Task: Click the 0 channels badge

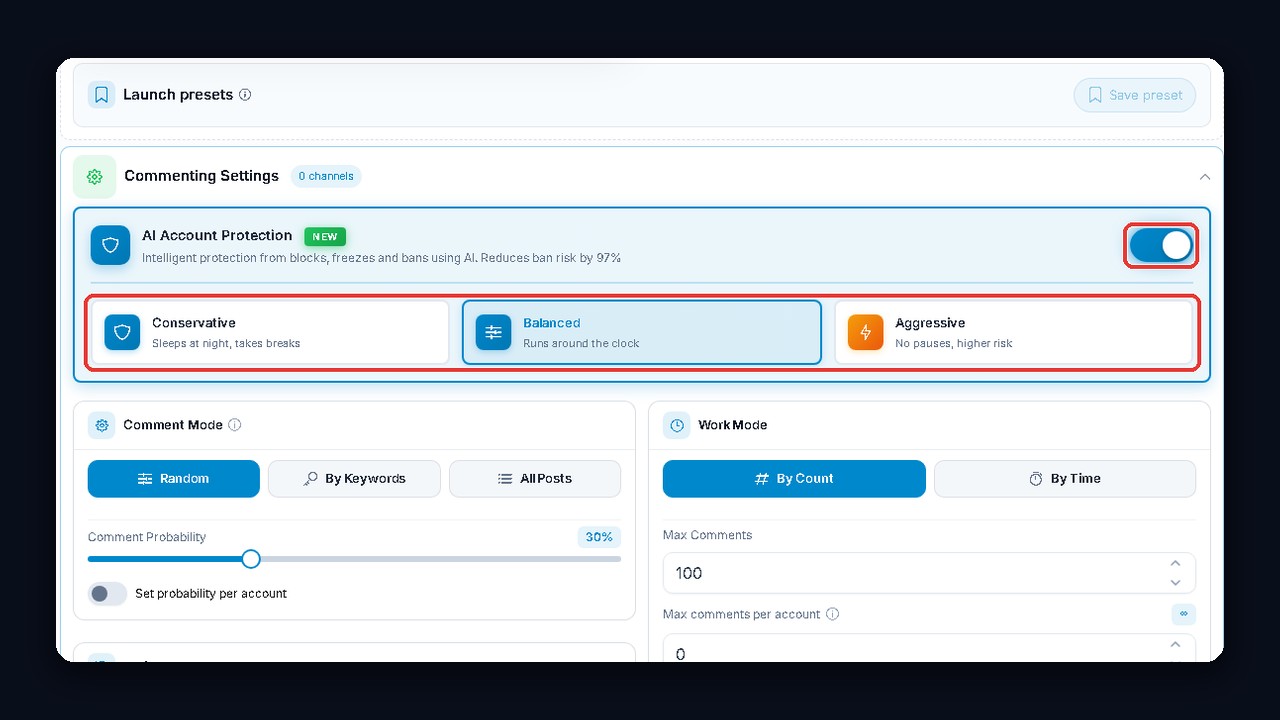Action: pos(326,177)
